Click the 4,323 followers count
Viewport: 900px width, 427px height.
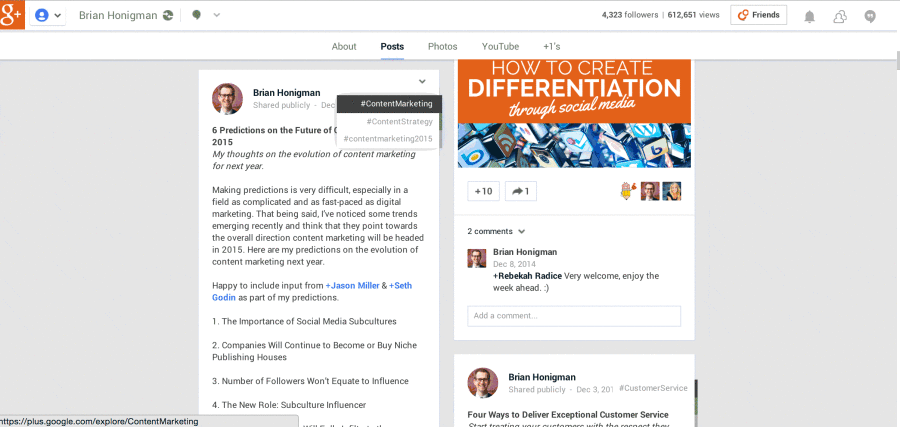click(x=630, y=15)
